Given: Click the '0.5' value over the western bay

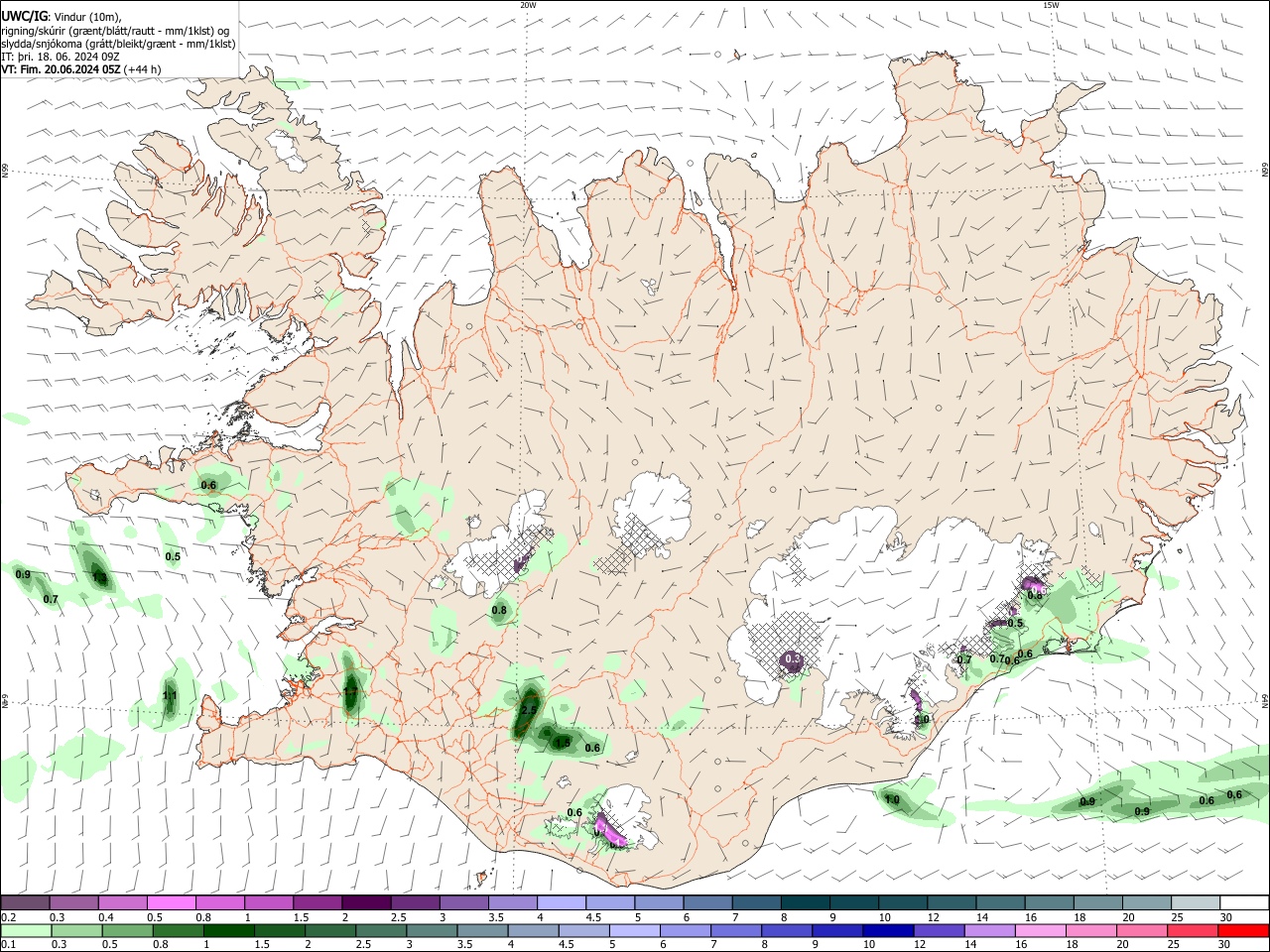Looking at the screenshot, I should (173, 556).
